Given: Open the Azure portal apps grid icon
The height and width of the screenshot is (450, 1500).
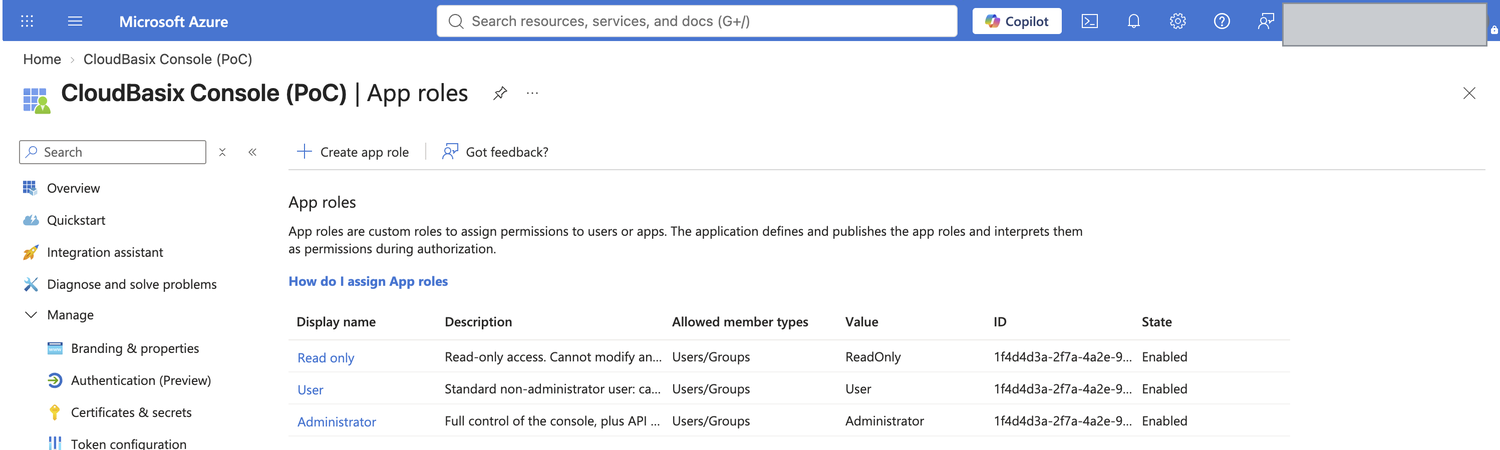Looking at the screenshot, I should 27,21.
